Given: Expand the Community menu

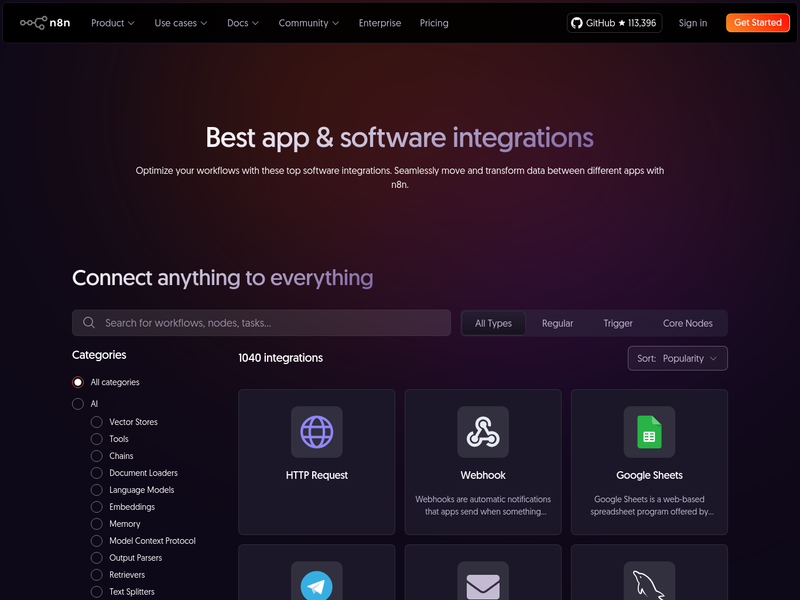Looking at the screenshot, I should 309,23.
